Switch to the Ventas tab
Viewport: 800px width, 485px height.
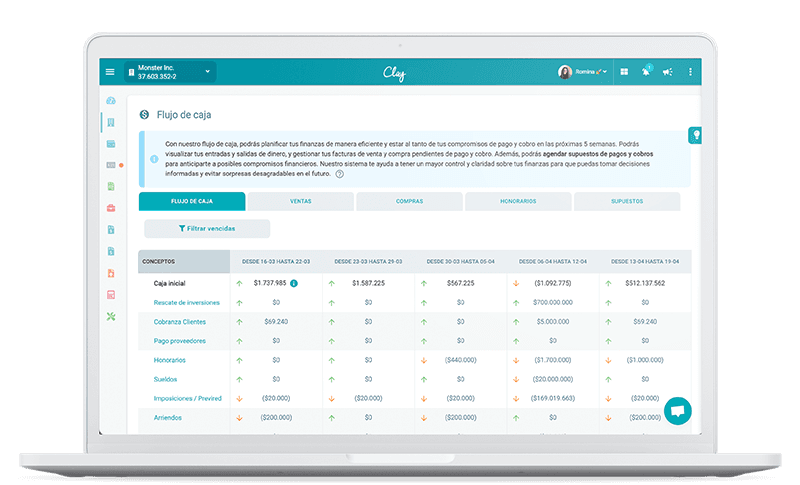[x=301, y=201]
